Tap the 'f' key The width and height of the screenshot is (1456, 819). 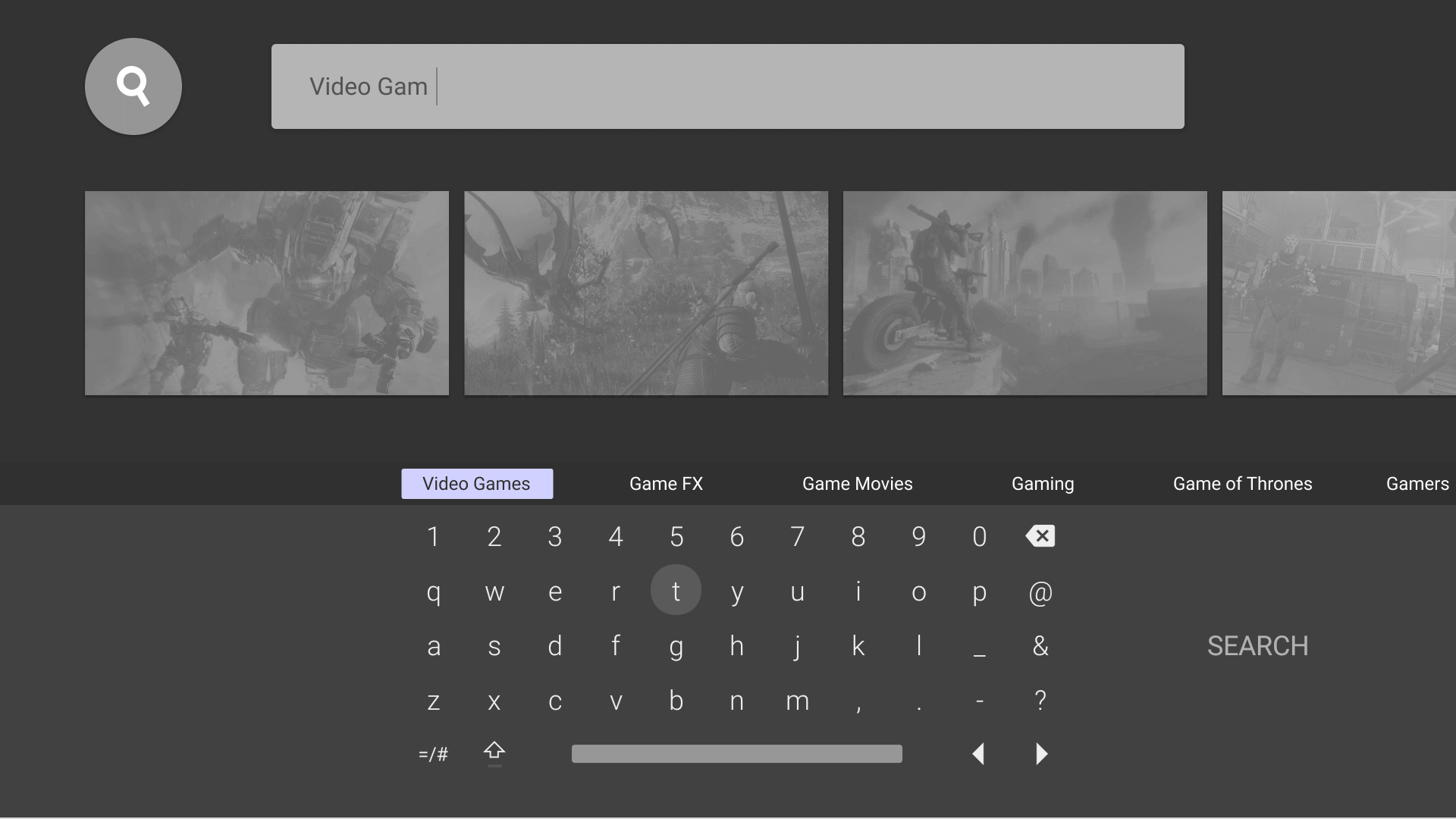[616, 646]
